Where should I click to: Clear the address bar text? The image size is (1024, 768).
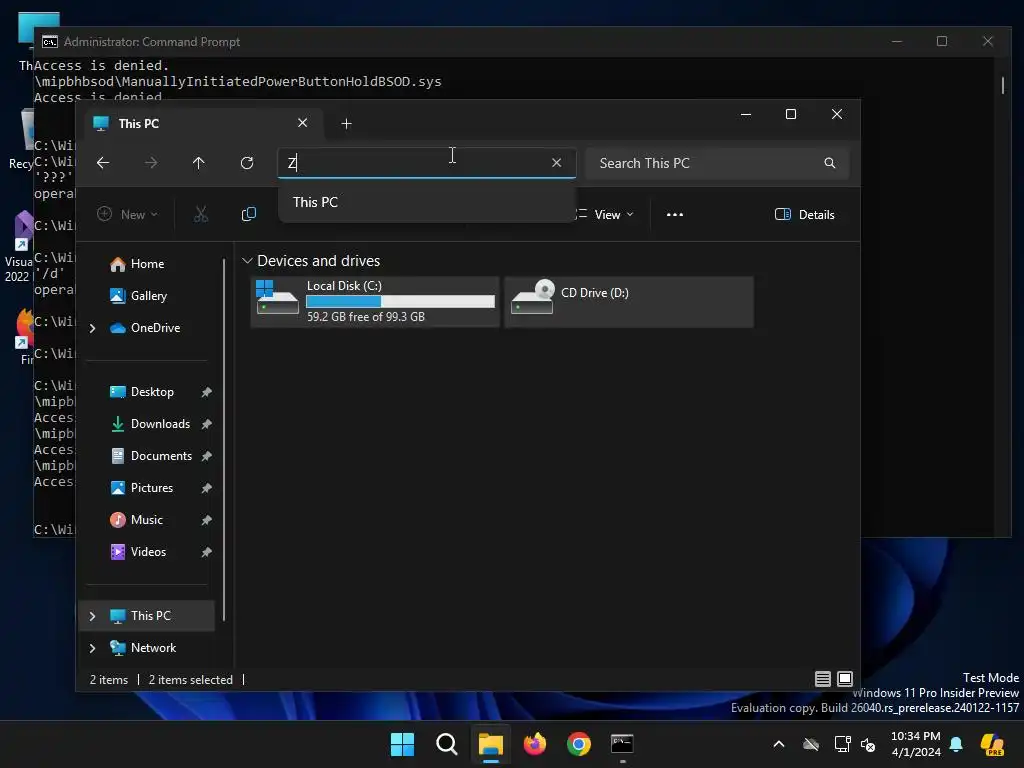point(556,163)
